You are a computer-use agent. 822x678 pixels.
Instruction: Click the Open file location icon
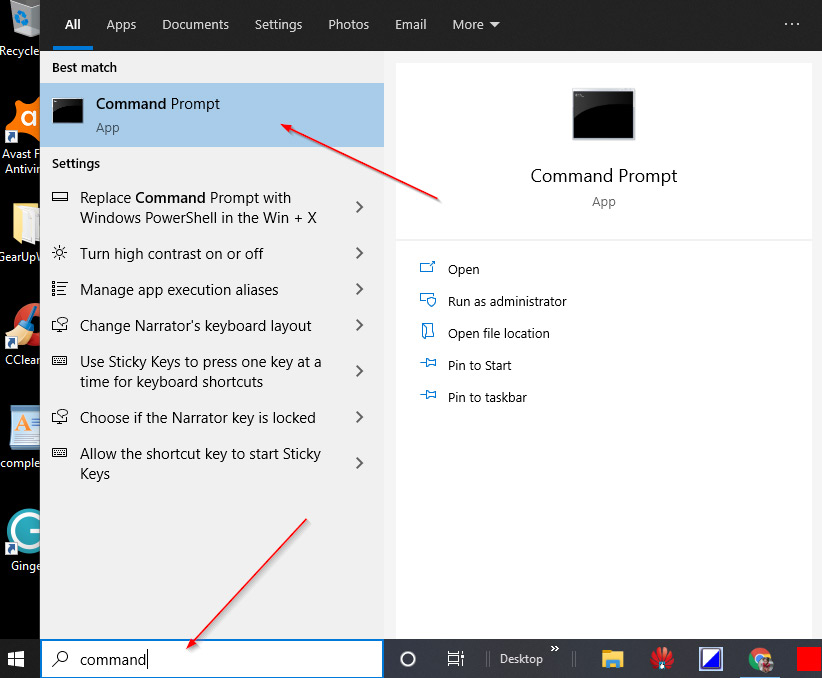point(428,331)
